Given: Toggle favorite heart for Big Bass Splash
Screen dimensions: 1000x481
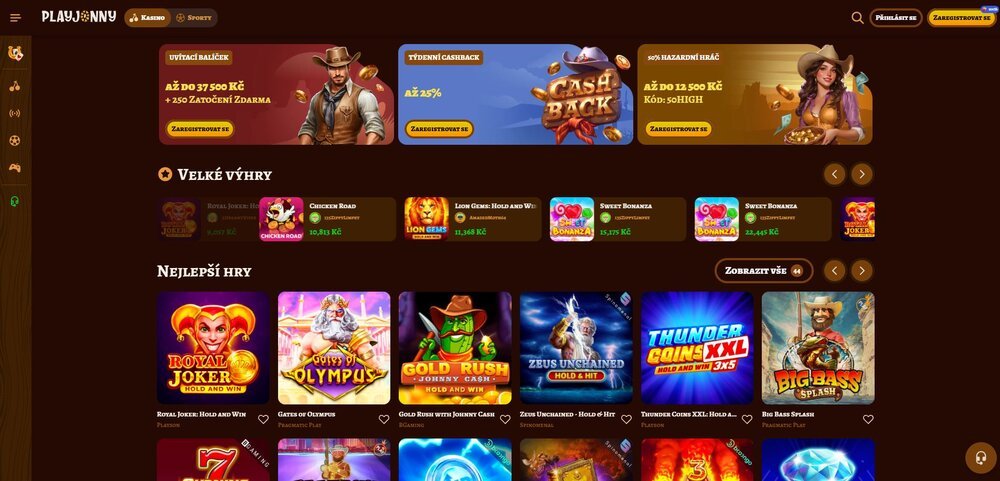Looking at the screenshot, I should tap(868, 419).
